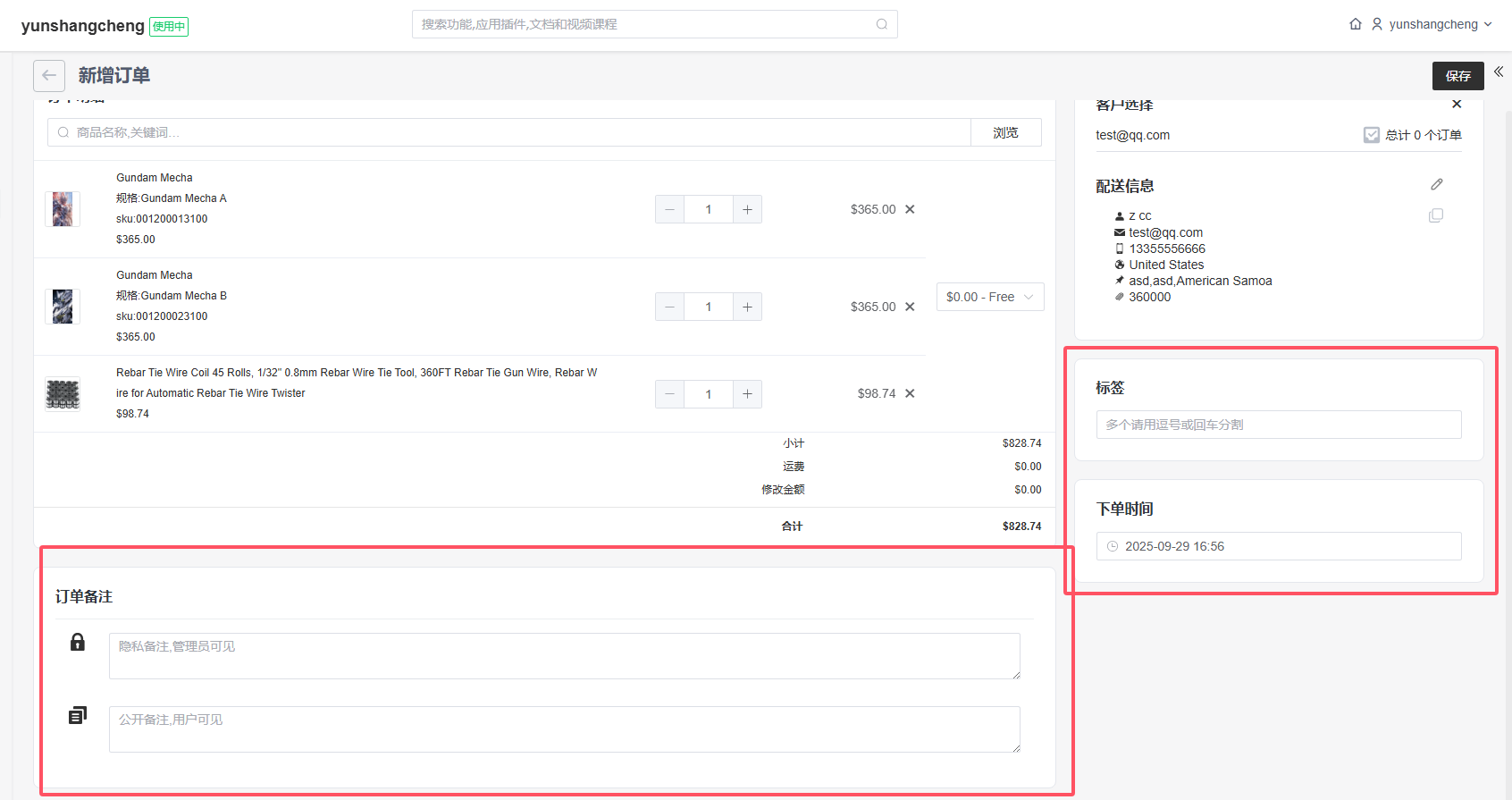Click the 保存 button
1512x800 pixels.
click(1457, 76)
